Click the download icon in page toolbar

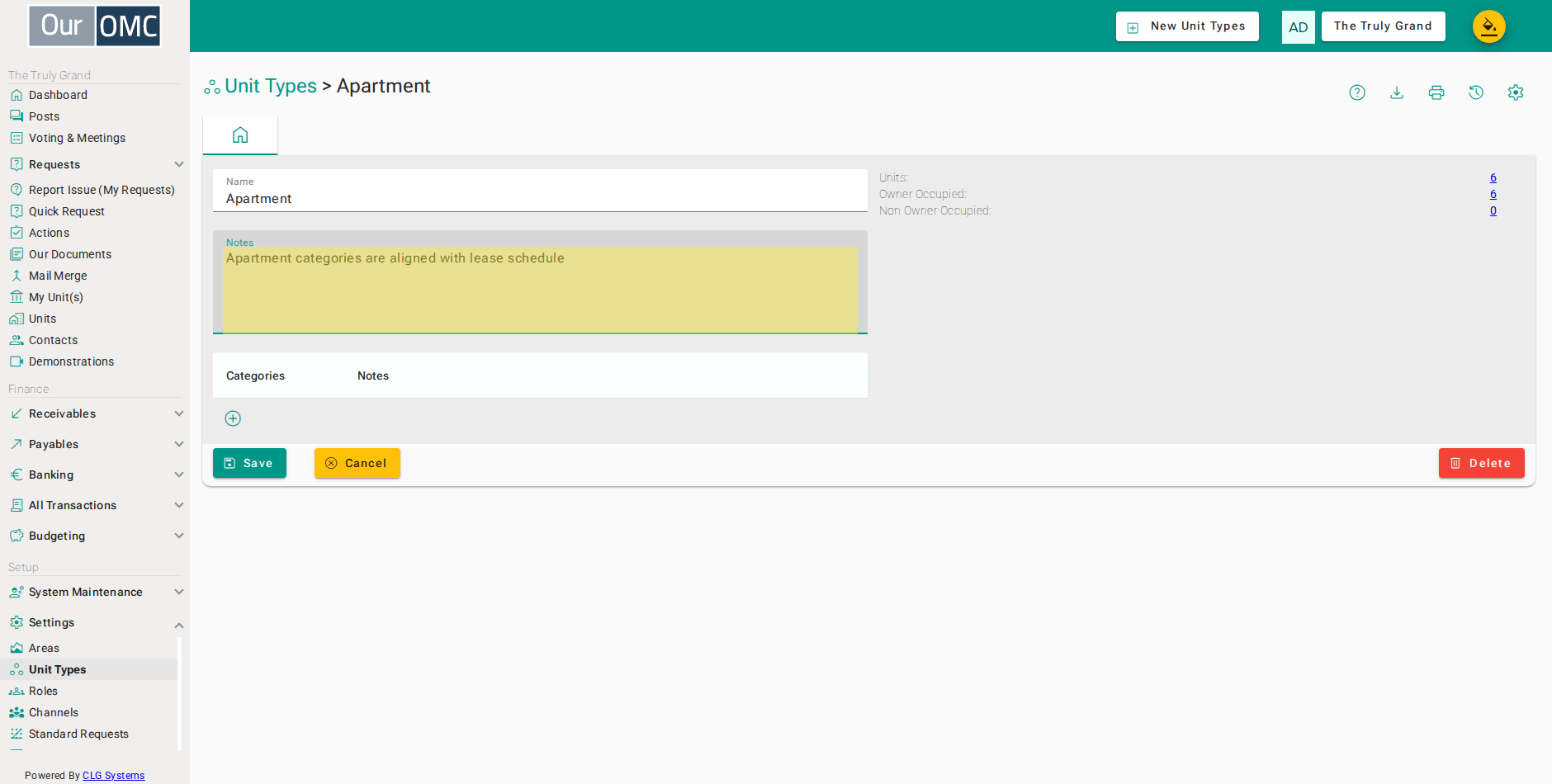pos(1397,92)
